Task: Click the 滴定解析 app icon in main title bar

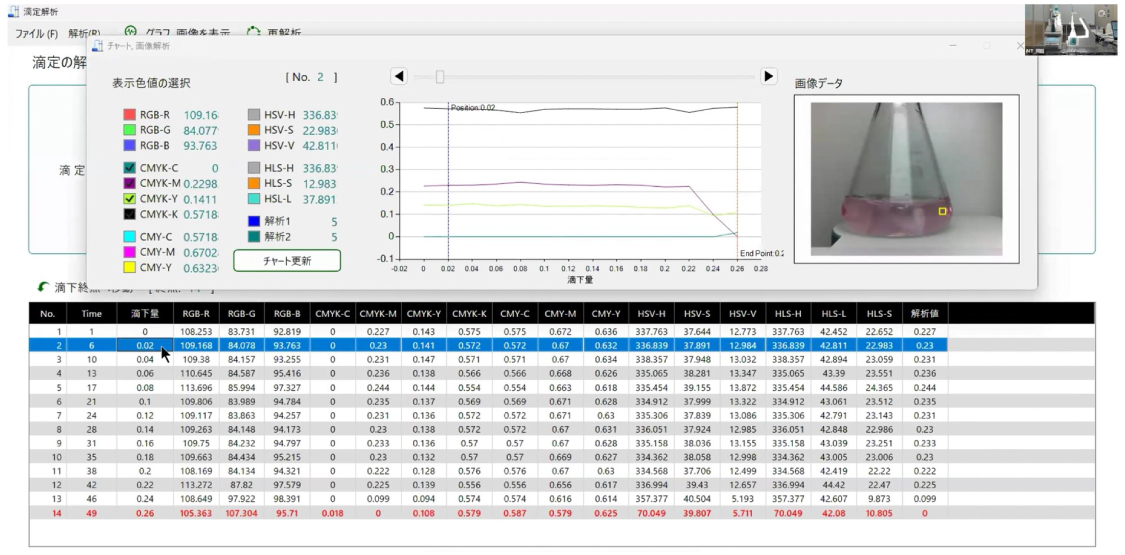Action: pos(13,10)
